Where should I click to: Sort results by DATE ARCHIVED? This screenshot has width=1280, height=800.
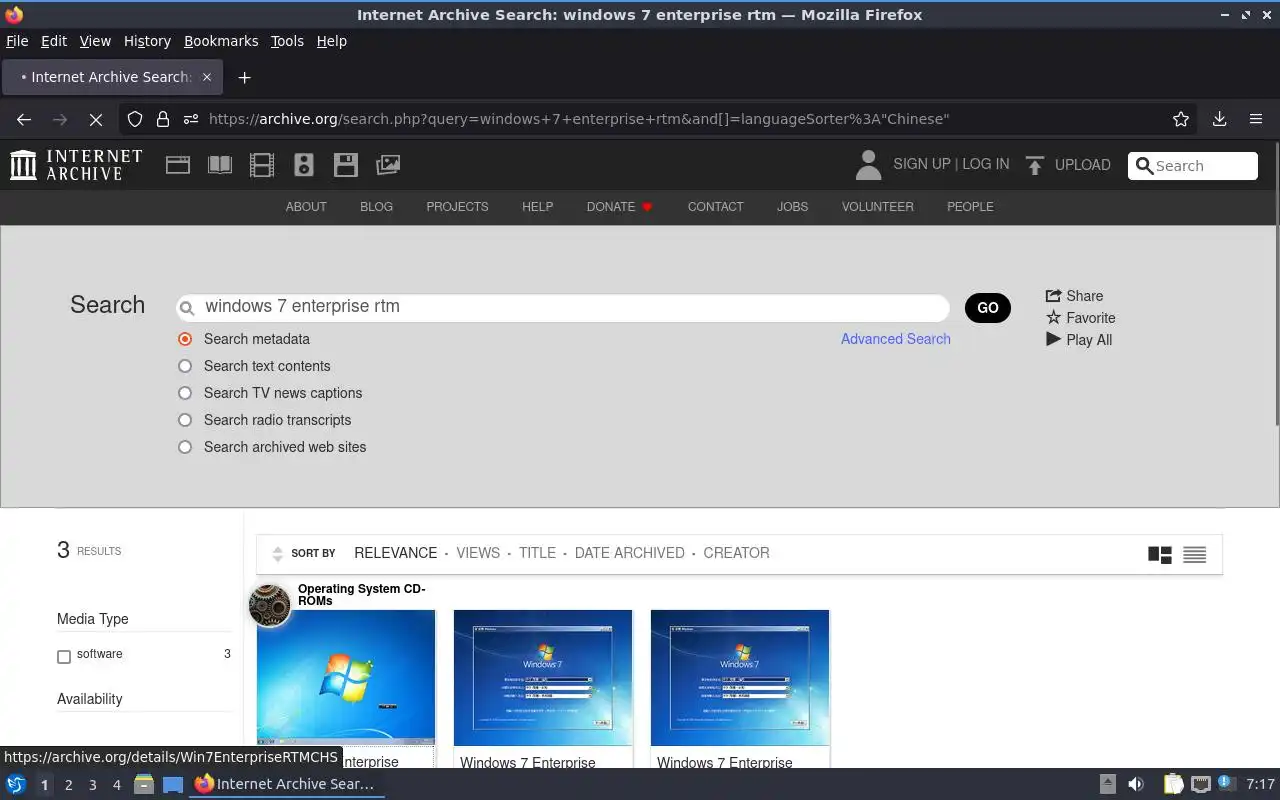[629, 553]
